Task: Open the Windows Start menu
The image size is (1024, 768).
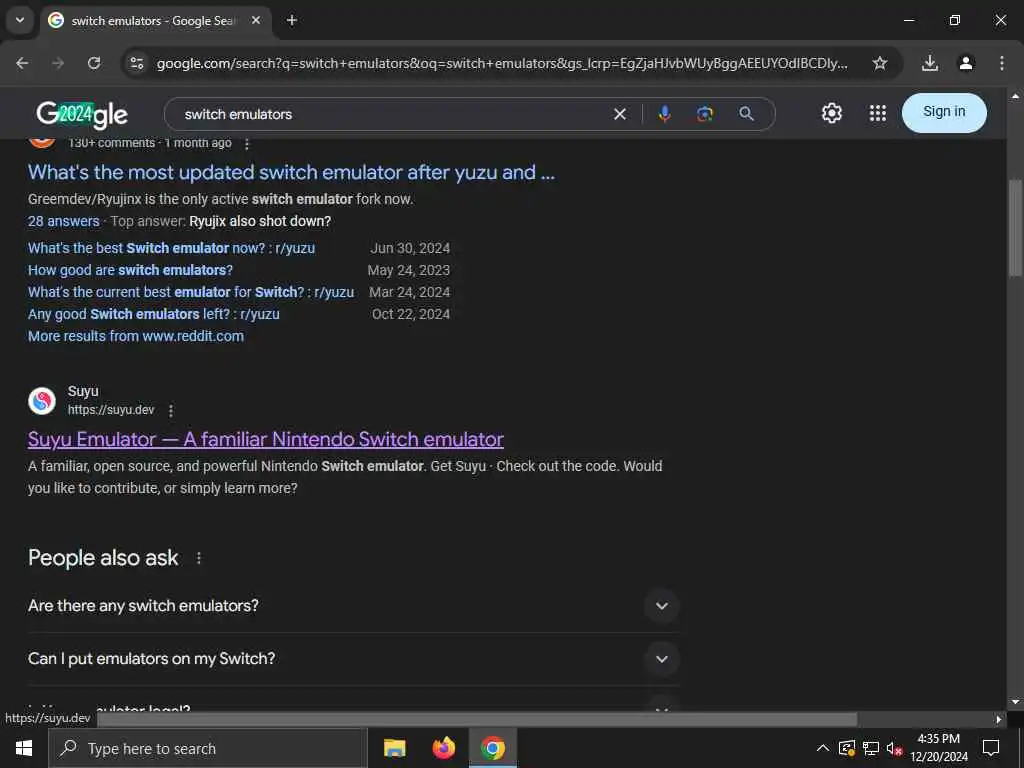Action: [24, 748]
